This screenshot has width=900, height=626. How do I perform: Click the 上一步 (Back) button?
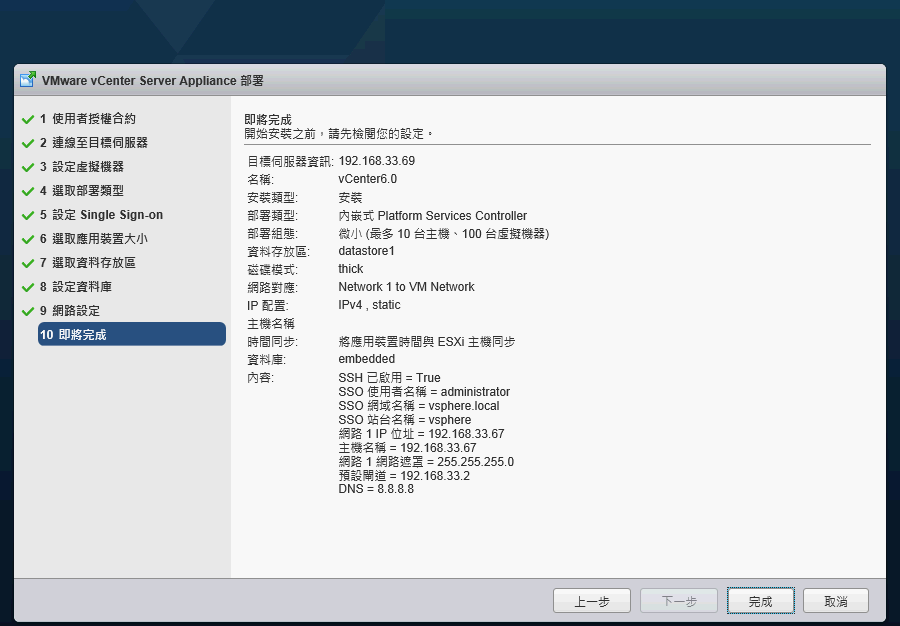592,601
